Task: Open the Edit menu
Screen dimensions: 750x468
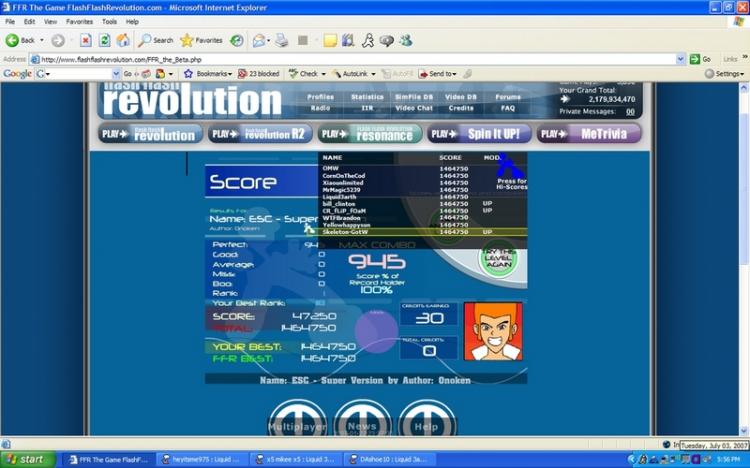Action: [30, 22]
